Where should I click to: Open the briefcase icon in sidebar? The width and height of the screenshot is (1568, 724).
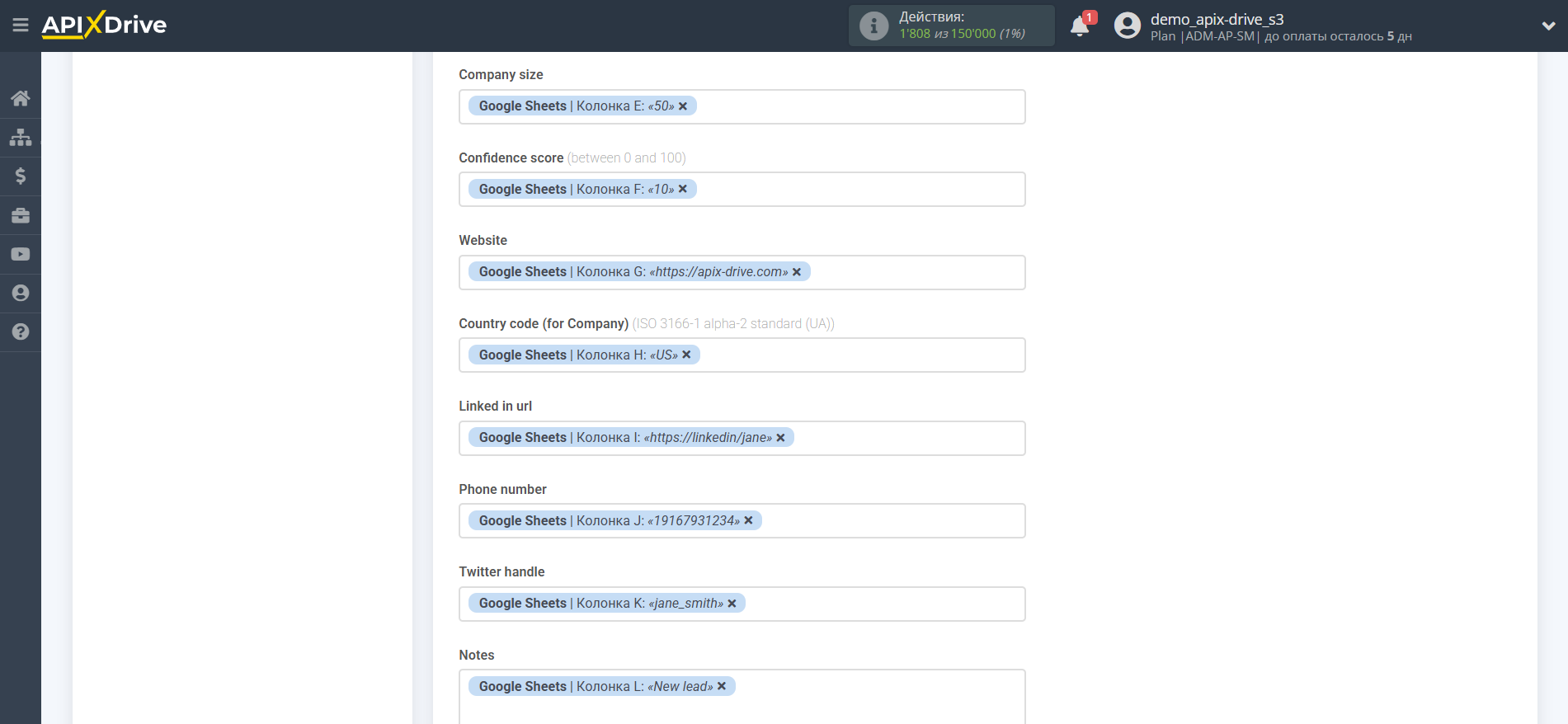(21, 215)
